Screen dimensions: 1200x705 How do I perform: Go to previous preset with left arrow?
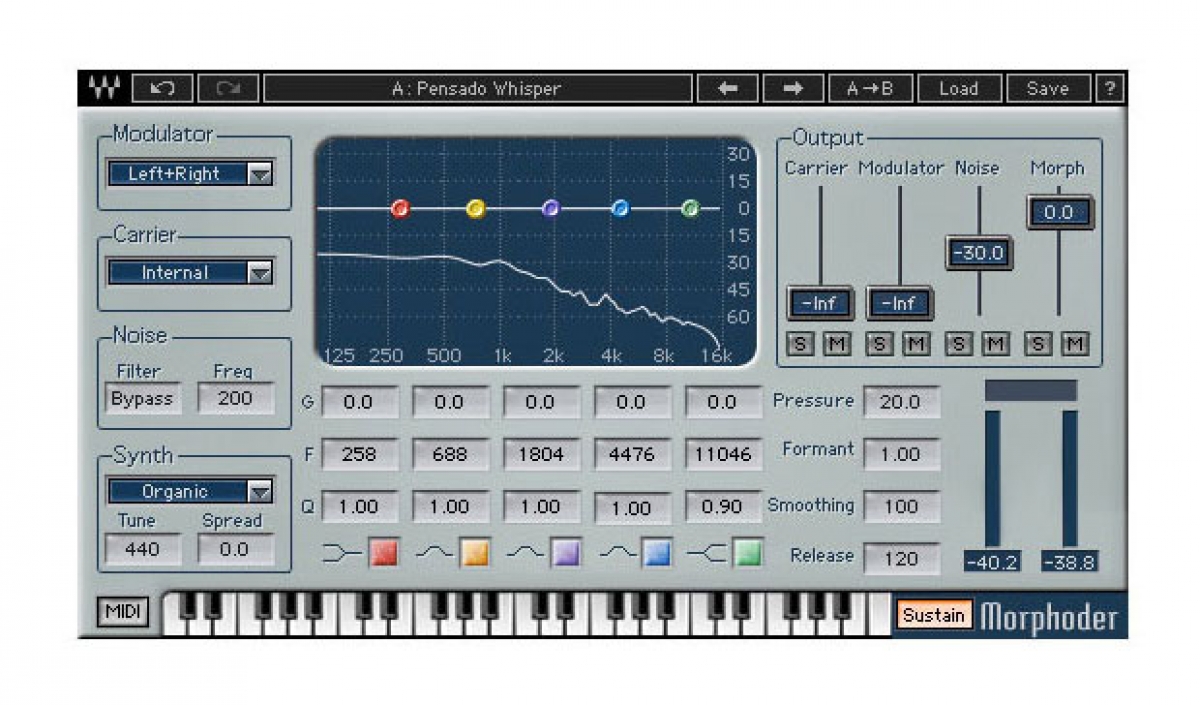(728, 88)
